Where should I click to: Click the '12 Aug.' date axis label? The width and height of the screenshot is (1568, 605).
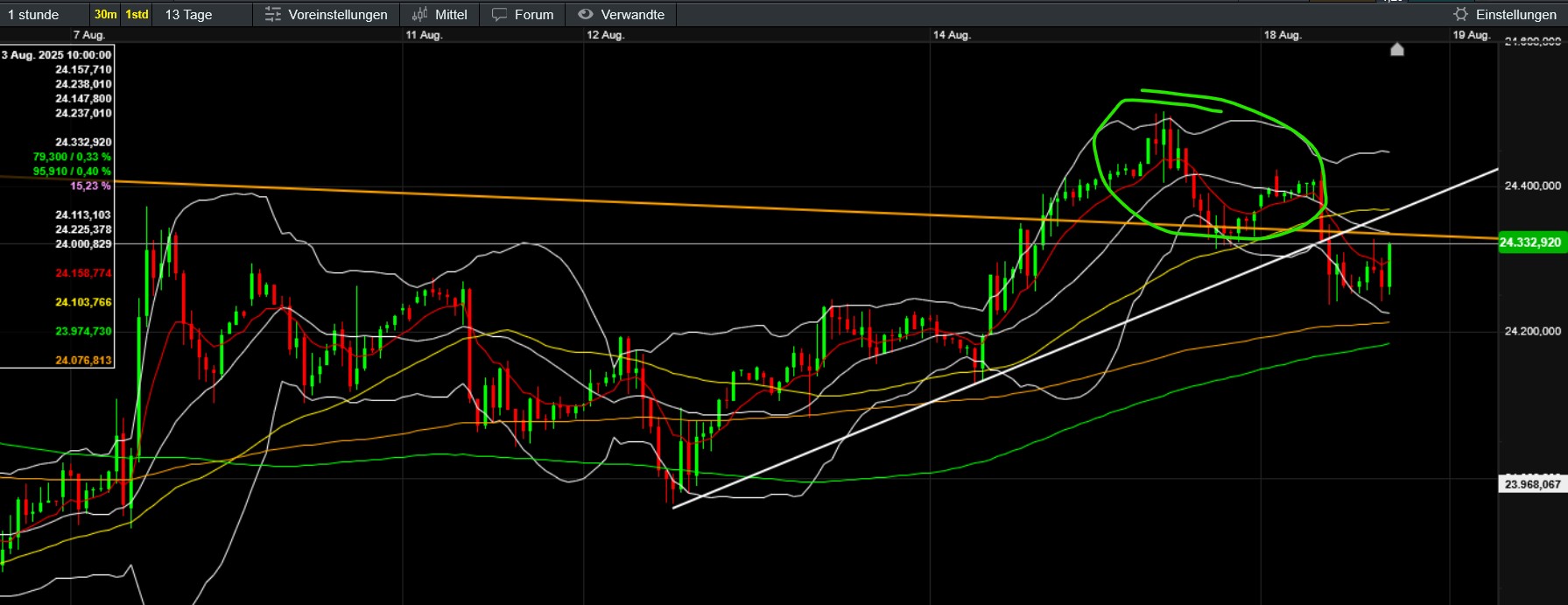point(605,35)
